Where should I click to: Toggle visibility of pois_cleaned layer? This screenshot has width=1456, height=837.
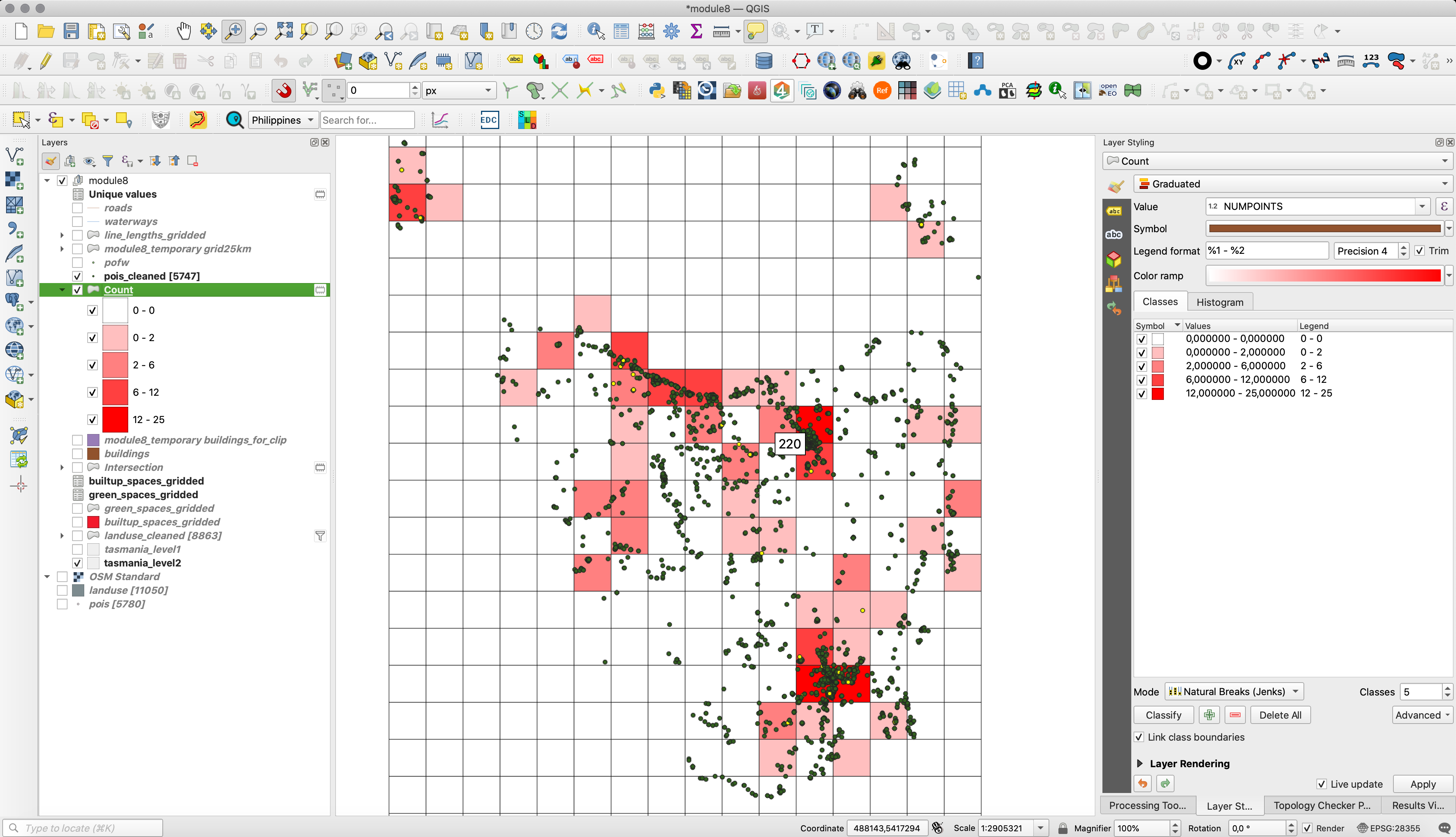tap(79, 275)
